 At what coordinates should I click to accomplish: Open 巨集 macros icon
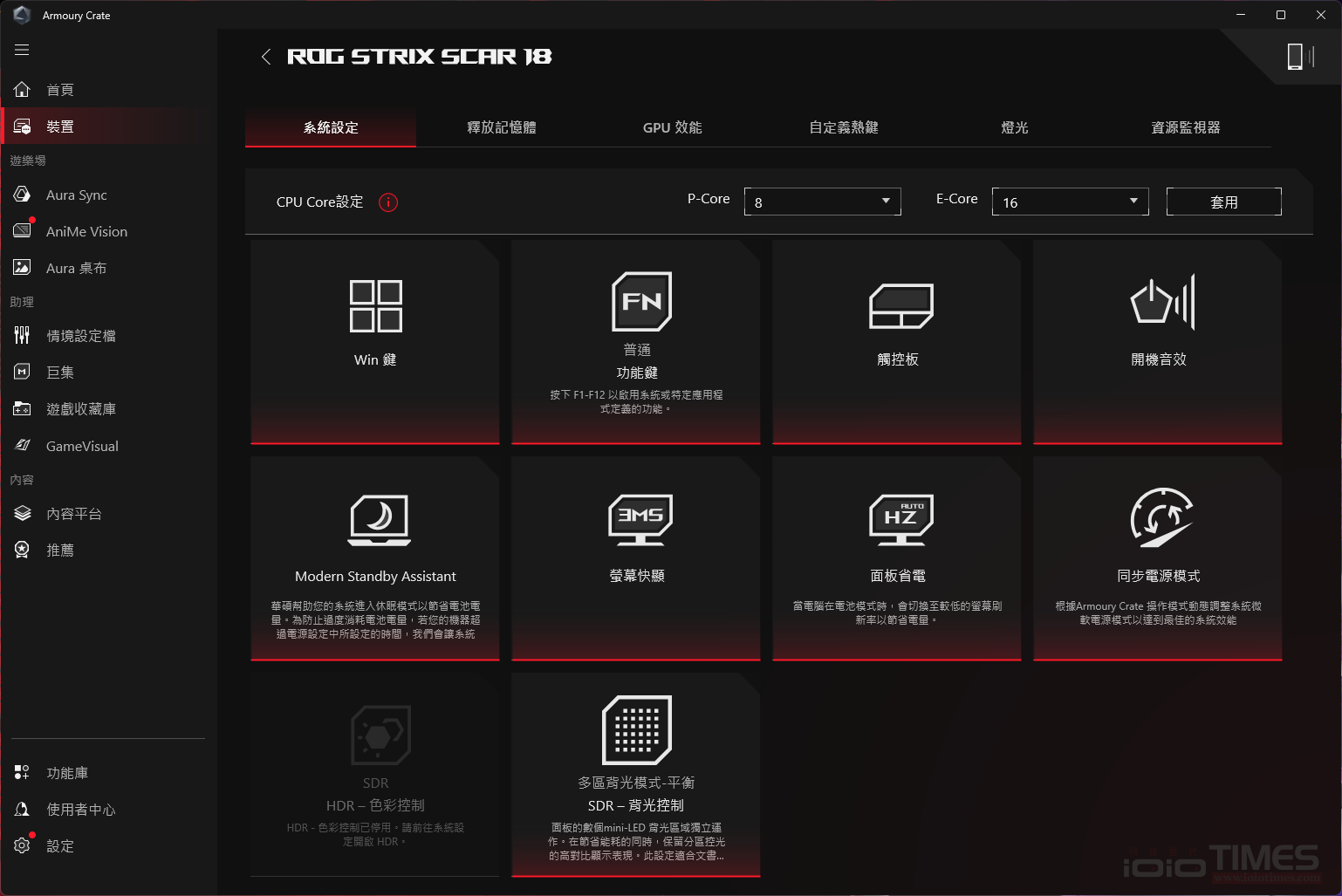coord(22,372)
